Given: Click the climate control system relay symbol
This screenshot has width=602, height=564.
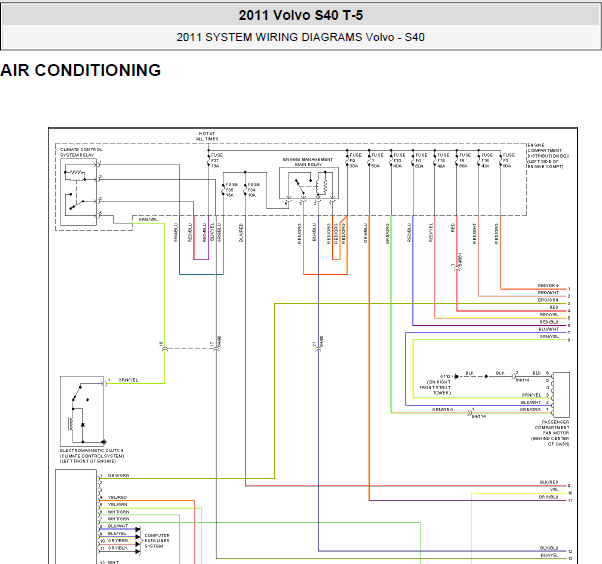Looking at the screenshot, I should [79, 192].
